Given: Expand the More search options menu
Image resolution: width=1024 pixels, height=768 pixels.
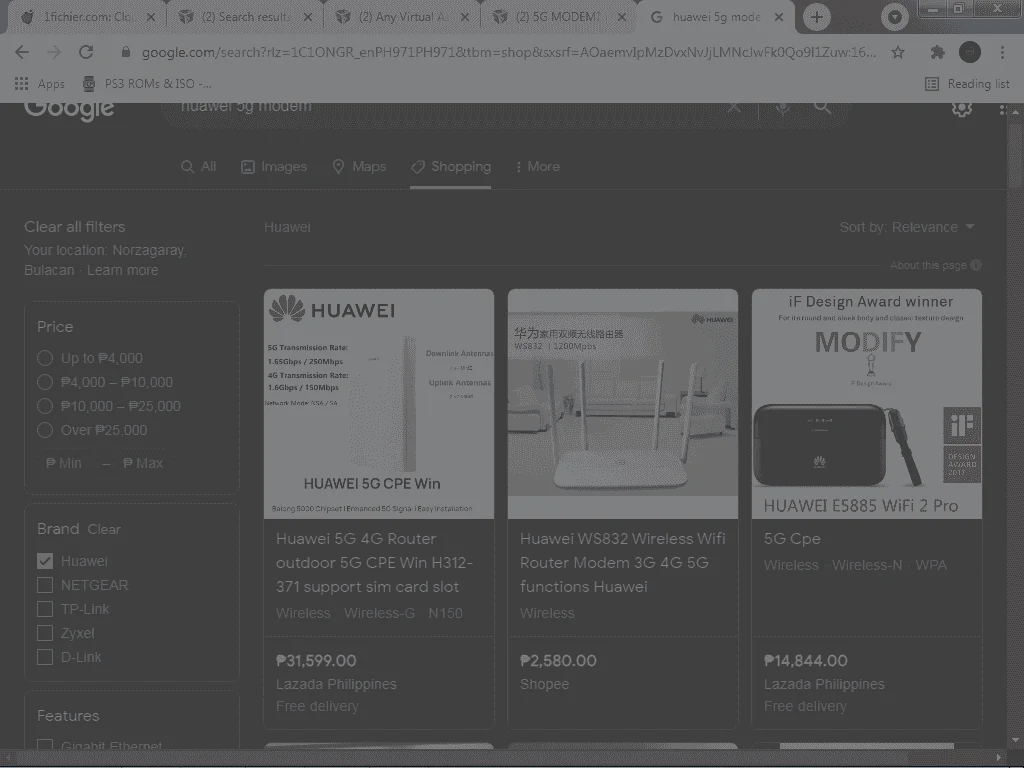Looking at the screenshot, I should click(x=537, y=167).
